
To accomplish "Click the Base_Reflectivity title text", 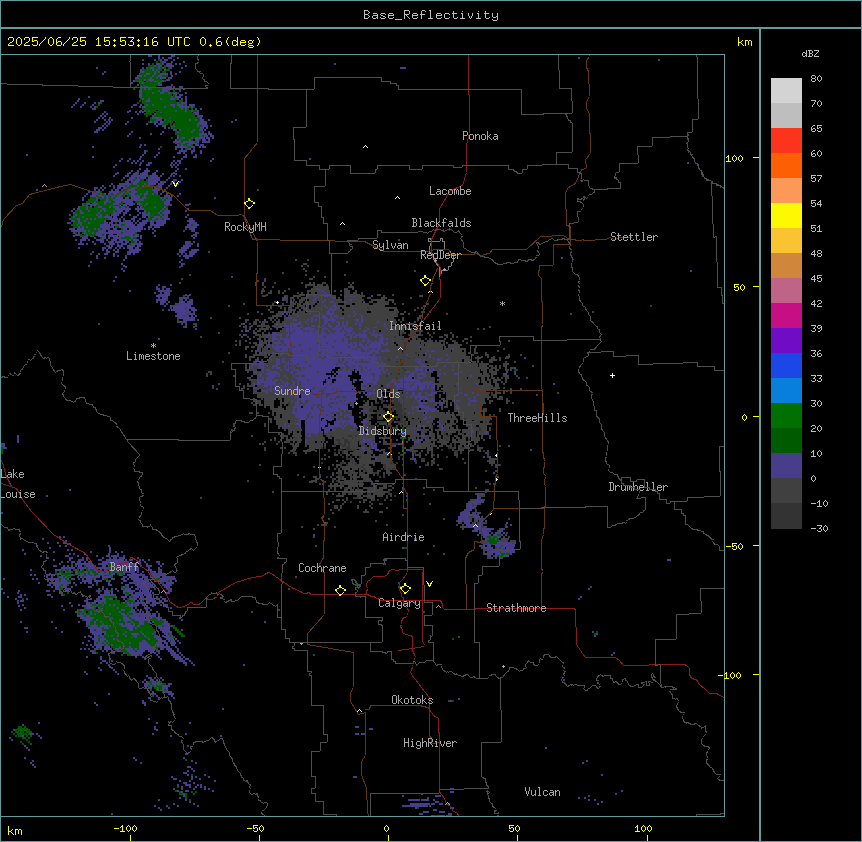I will tap(431, 15).
